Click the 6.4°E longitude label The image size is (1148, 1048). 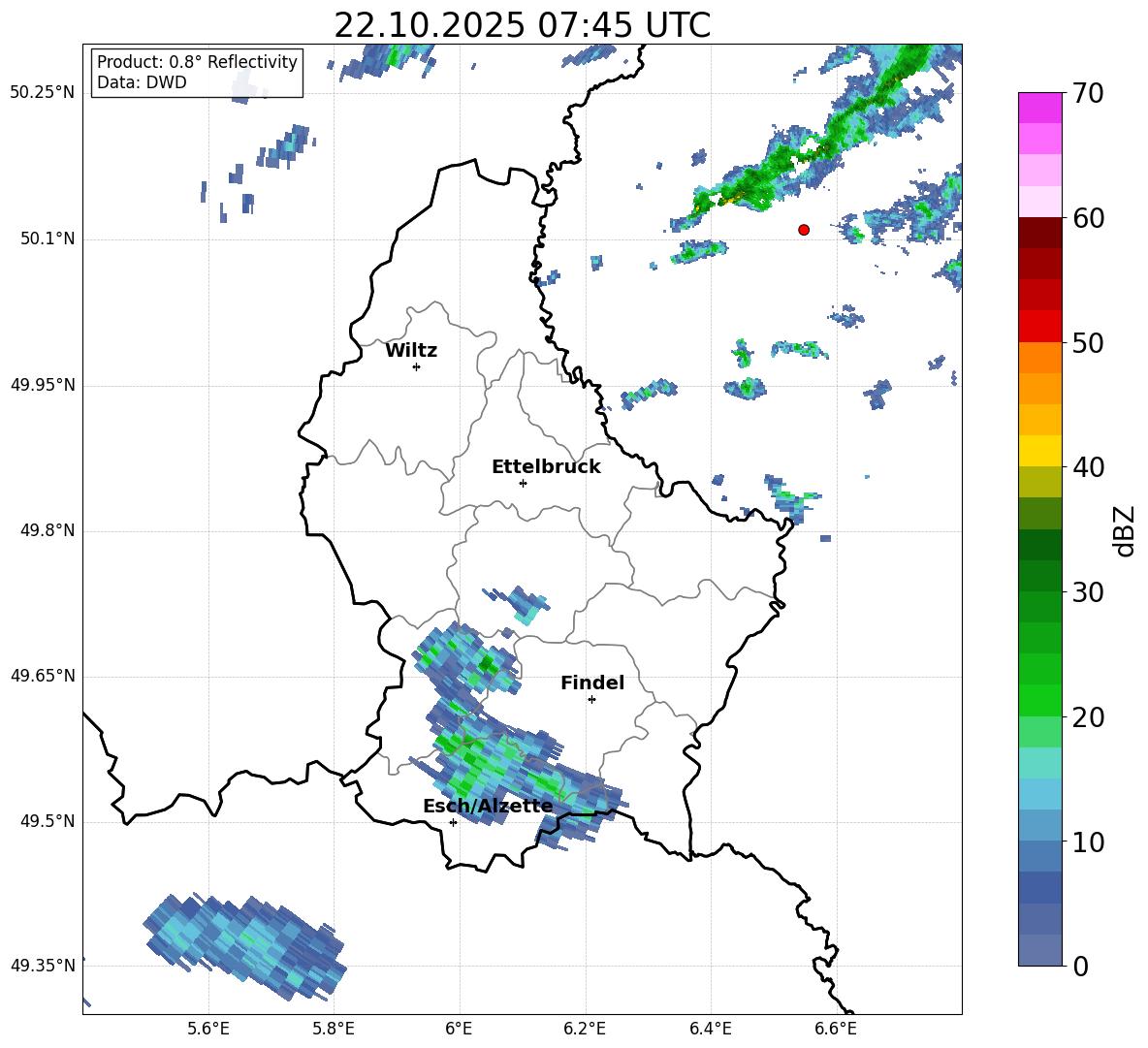click(710, 1029)
